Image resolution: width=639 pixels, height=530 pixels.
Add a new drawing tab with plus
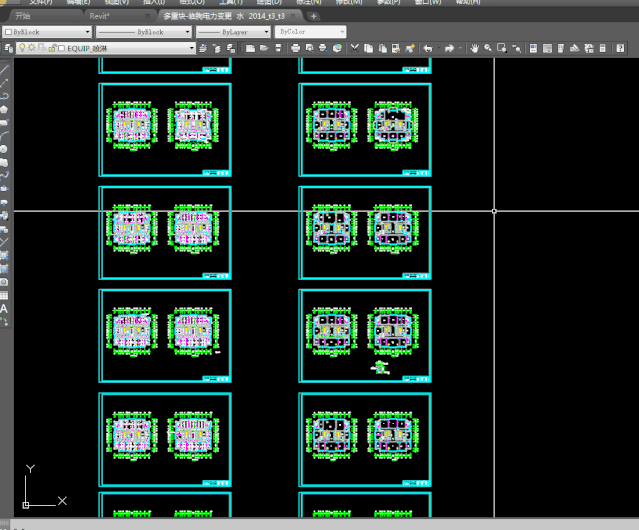point(313,16)
